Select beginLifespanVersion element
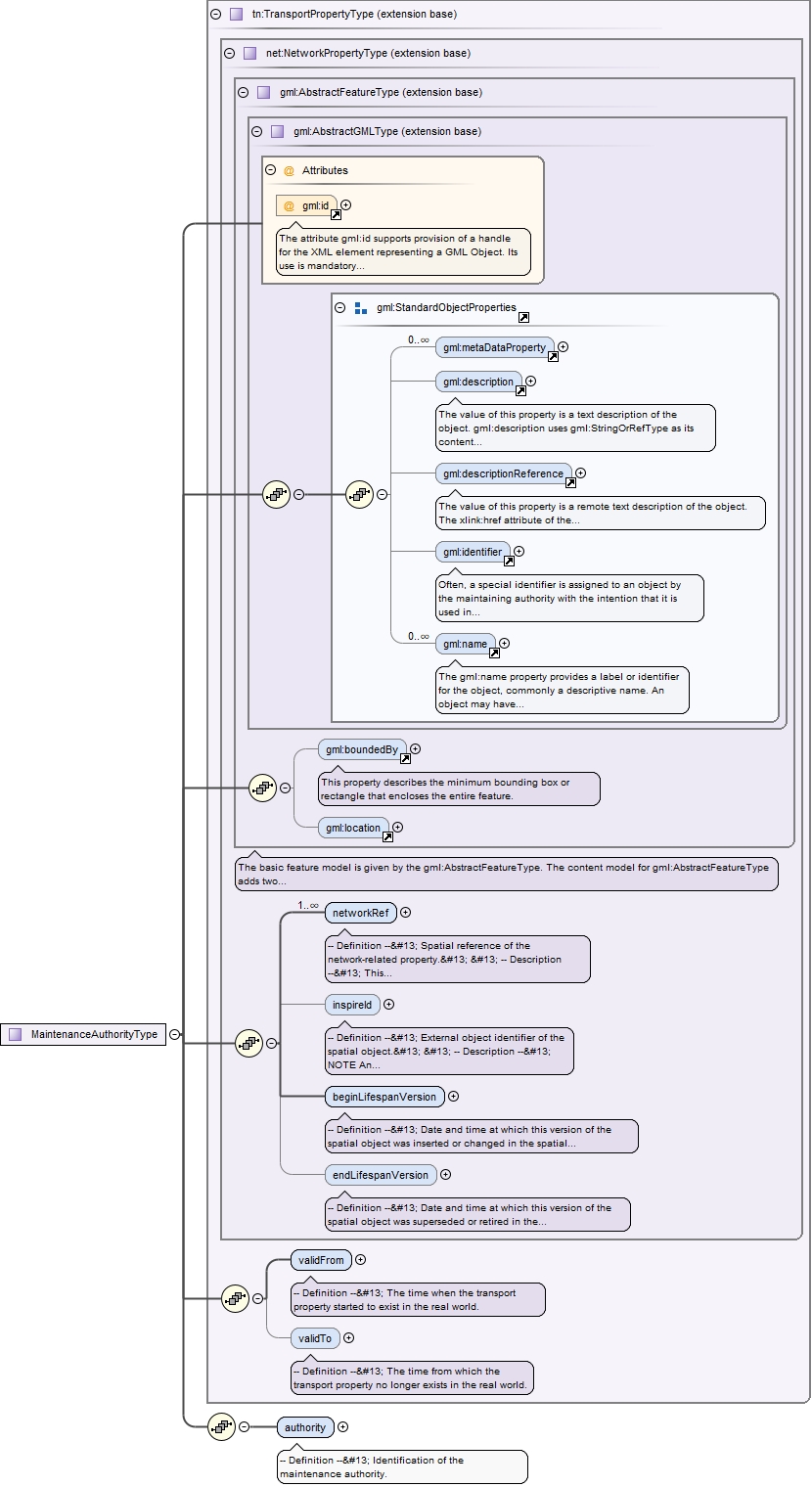The height and width of the screenshot is (1487, 812). 384,1097
